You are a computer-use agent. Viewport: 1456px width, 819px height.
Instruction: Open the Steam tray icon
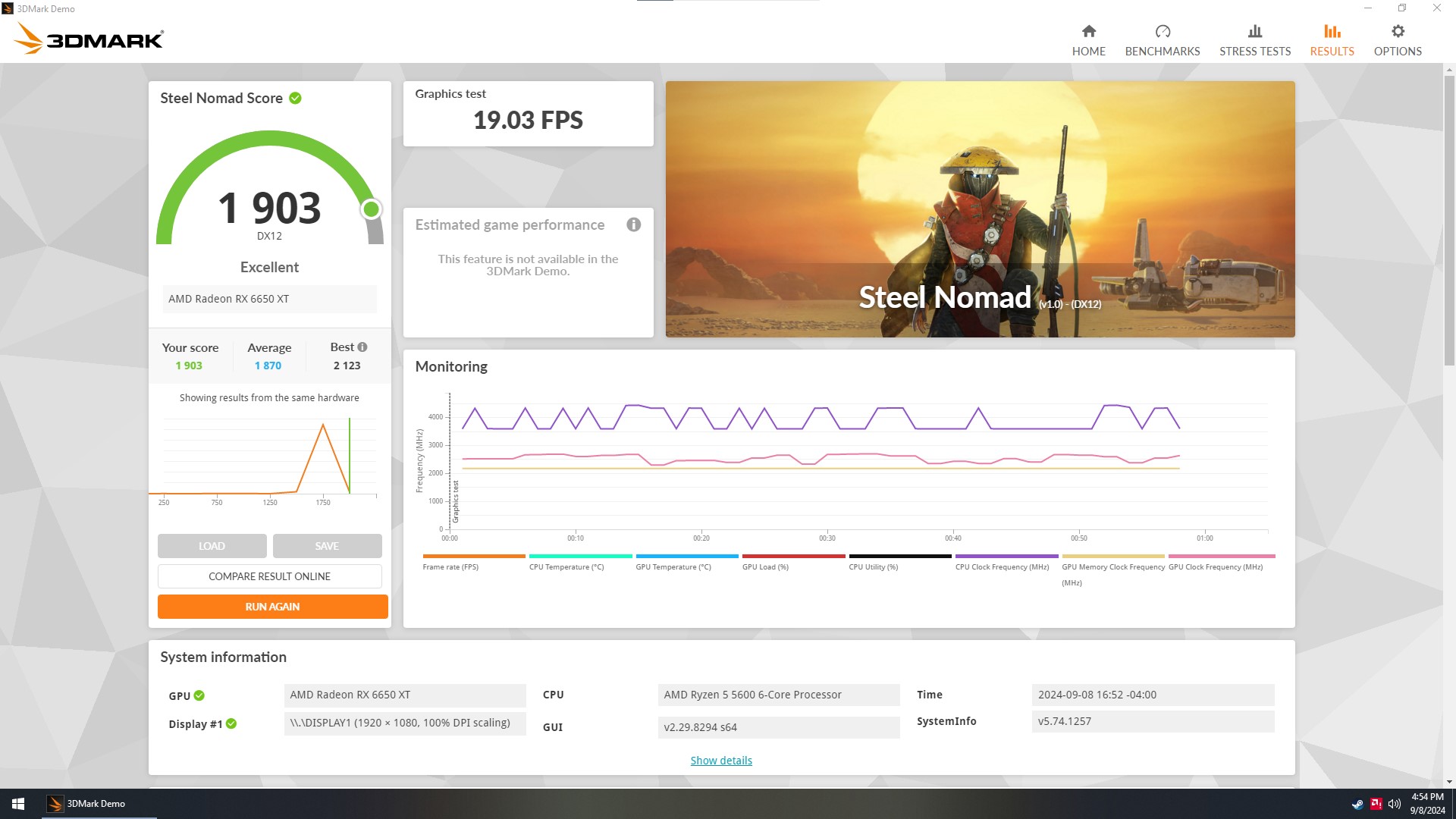click(1357, 804)
